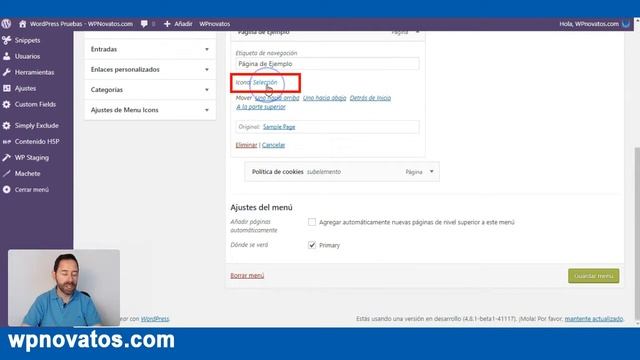The image size is (640, 360).
Task: Click the Etiqueta de navegación input field
Action: point(327,64)
